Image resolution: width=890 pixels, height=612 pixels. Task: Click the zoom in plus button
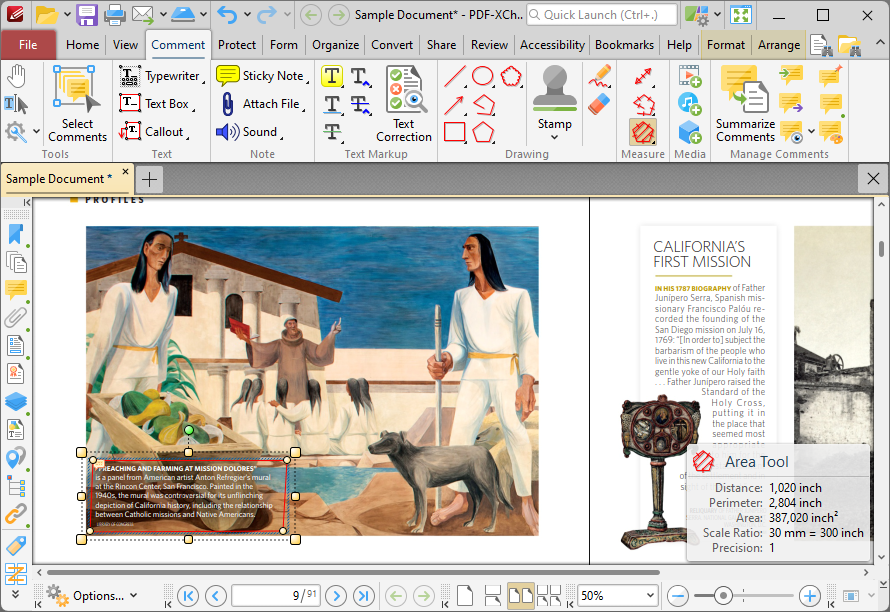[809, 596]
